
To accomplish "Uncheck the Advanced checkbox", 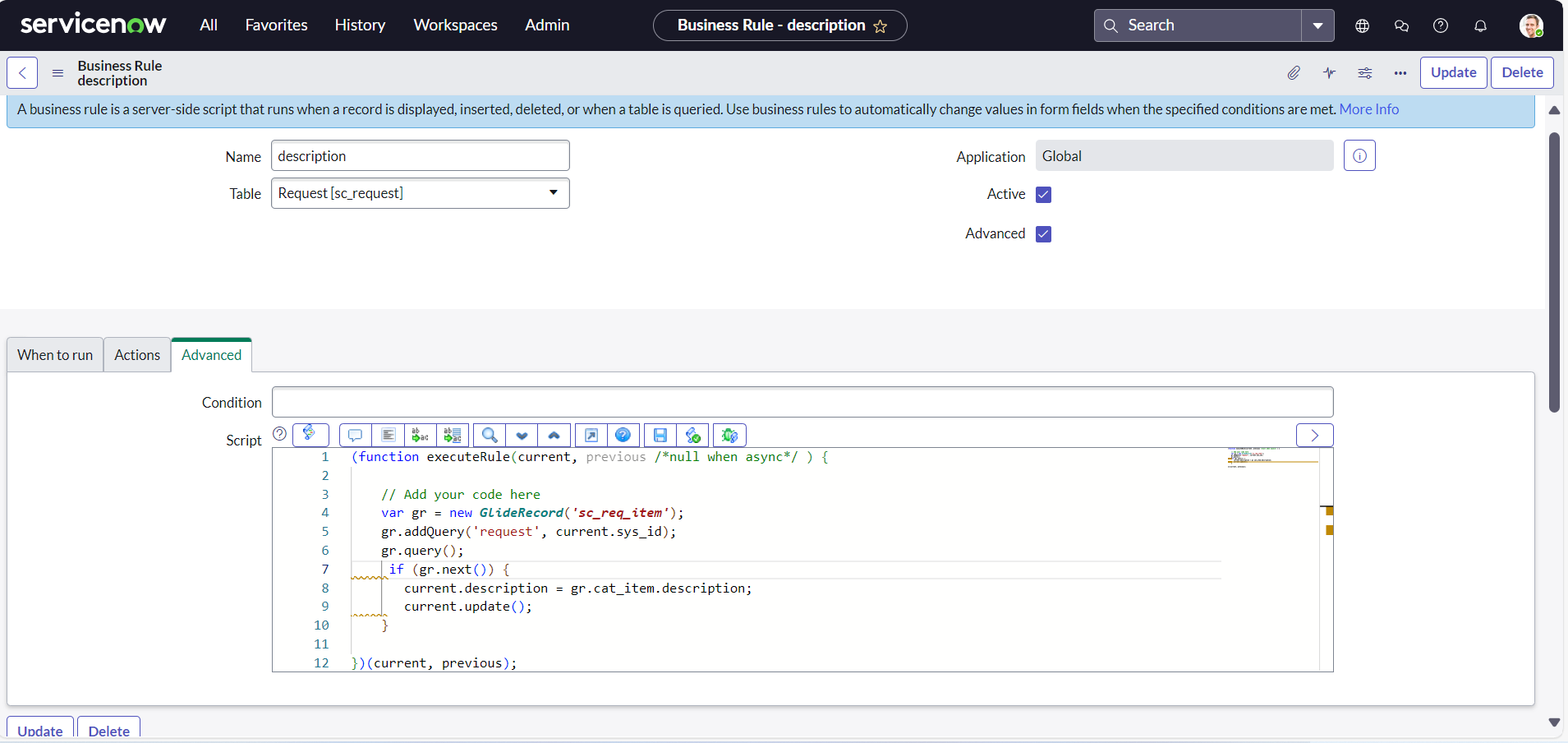I will coord(1043,234).
